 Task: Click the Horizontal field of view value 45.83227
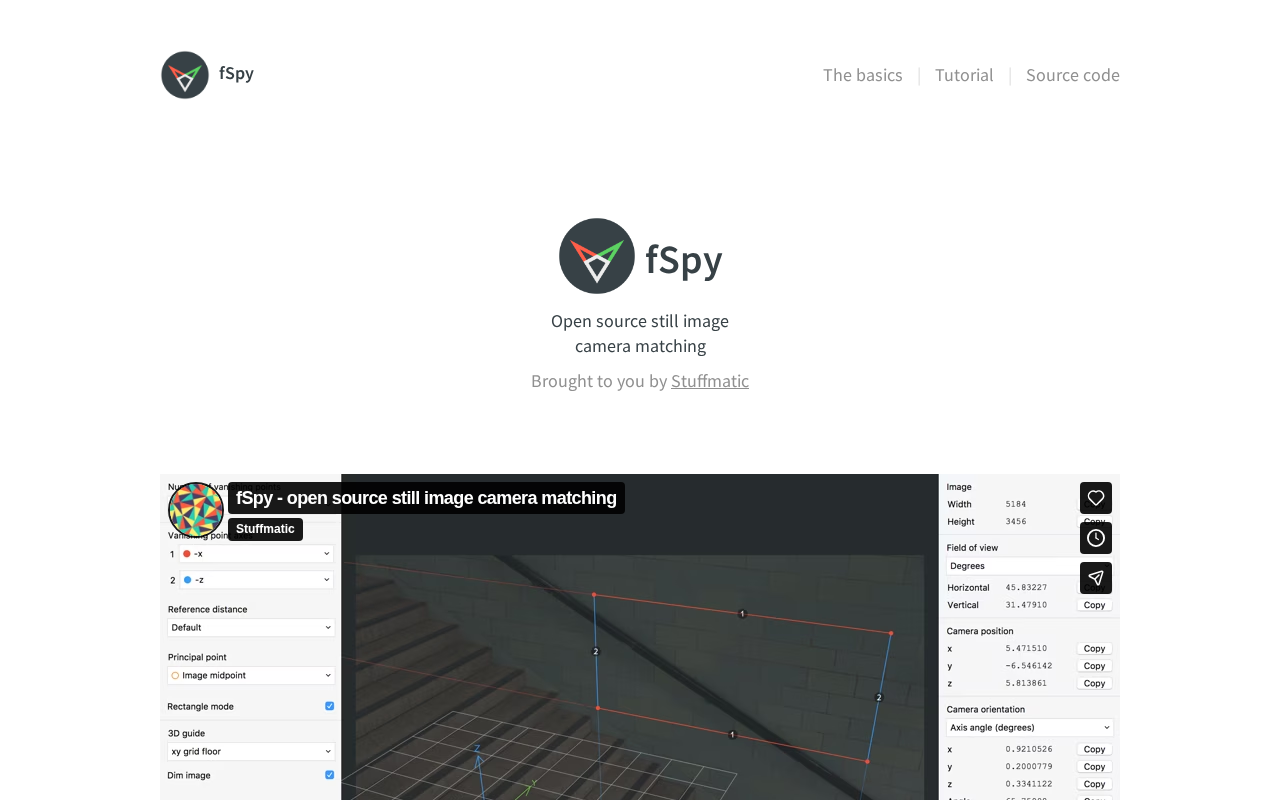pos(1026,588)
